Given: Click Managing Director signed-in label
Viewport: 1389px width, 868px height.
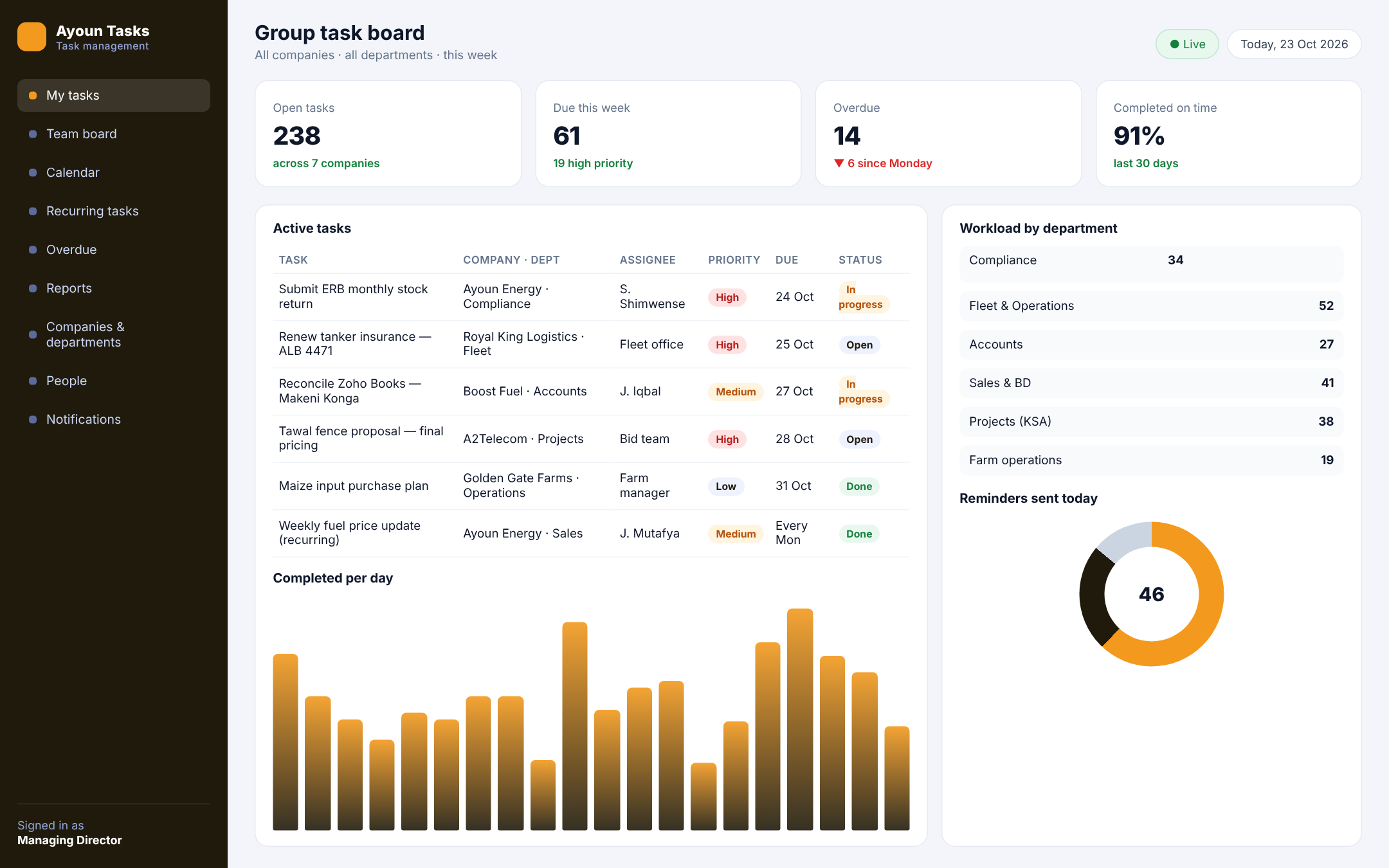Looking at the screenshot, I should tap(69, 840).
